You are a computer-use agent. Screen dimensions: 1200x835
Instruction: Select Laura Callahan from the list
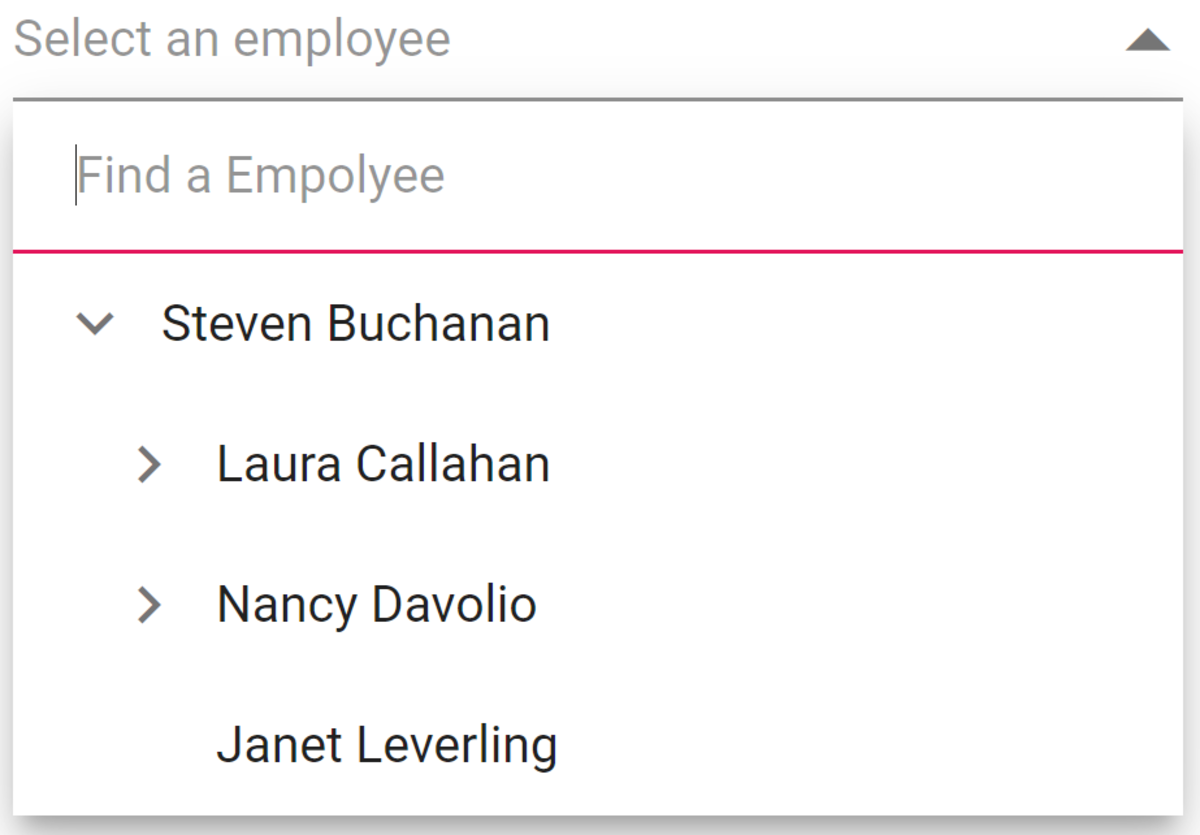(383, 465)
